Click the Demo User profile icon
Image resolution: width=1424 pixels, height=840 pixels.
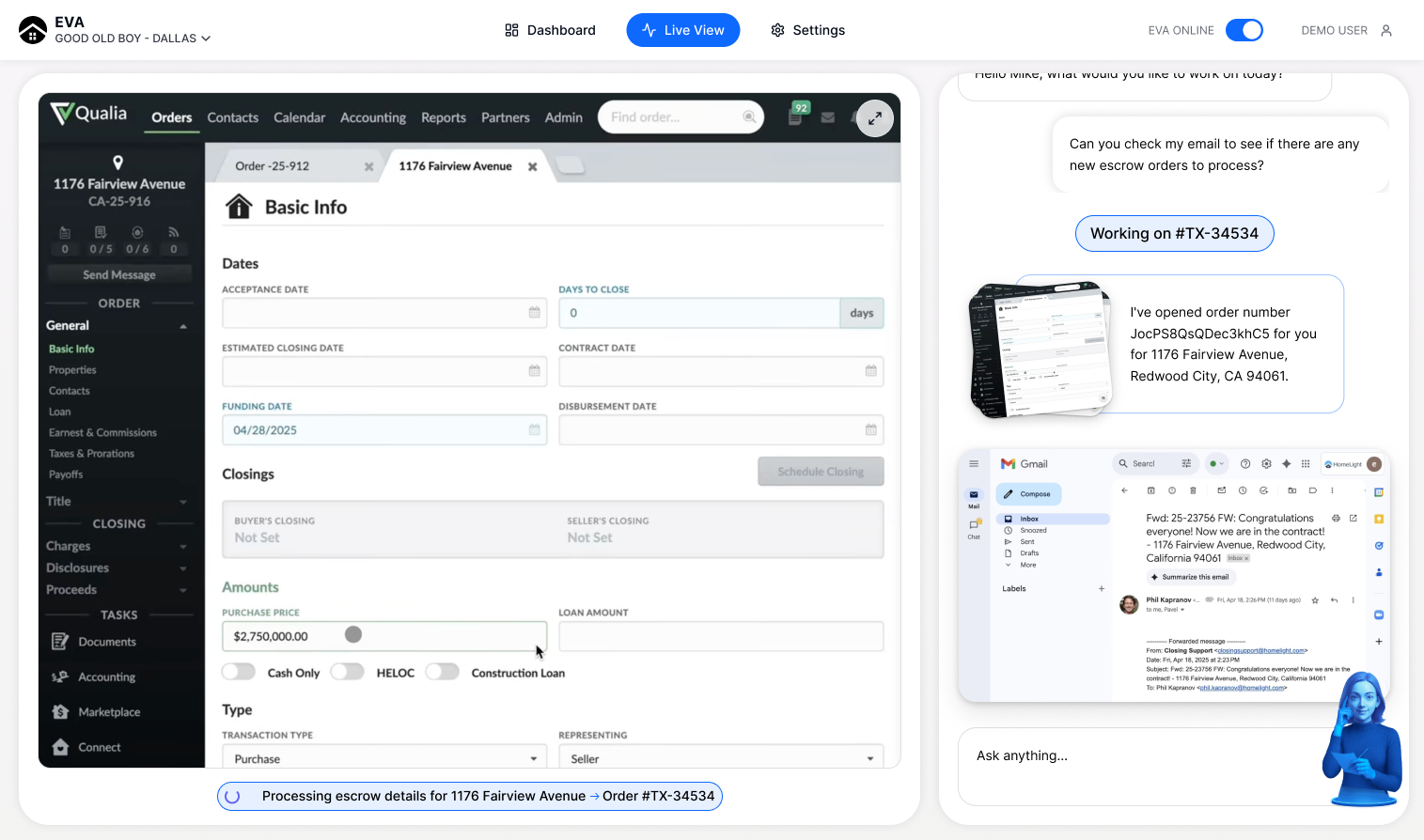coord(1385,30)
